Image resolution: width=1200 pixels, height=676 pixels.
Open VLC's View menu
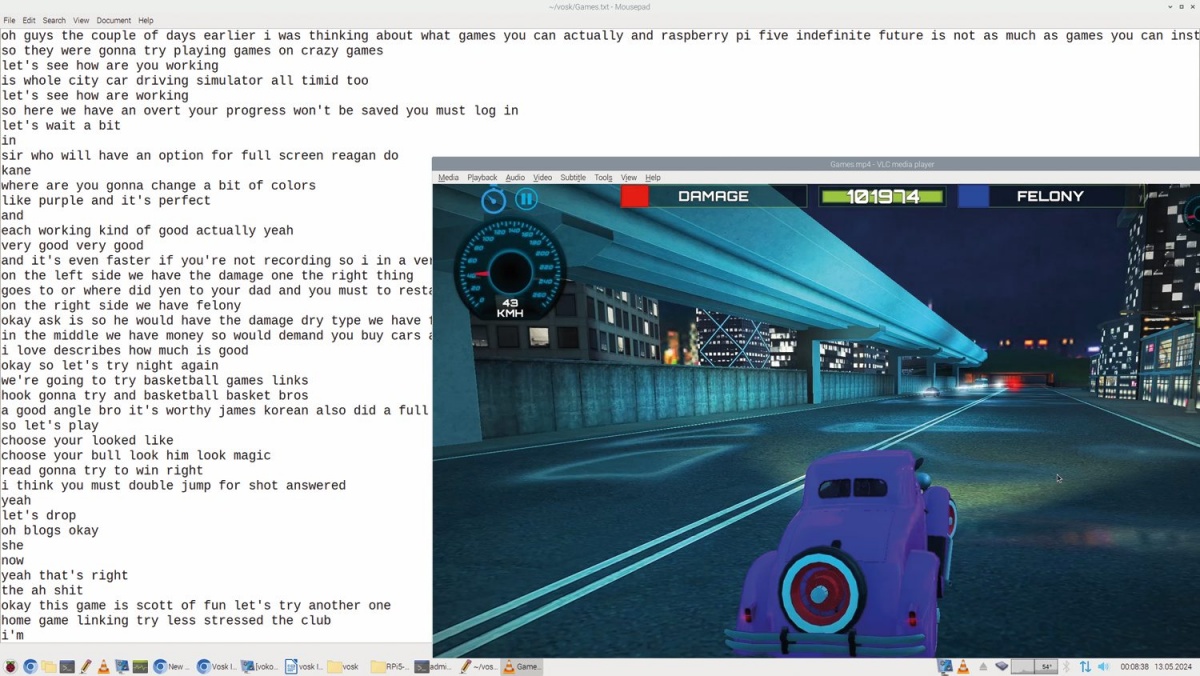(x=629, y=177)
